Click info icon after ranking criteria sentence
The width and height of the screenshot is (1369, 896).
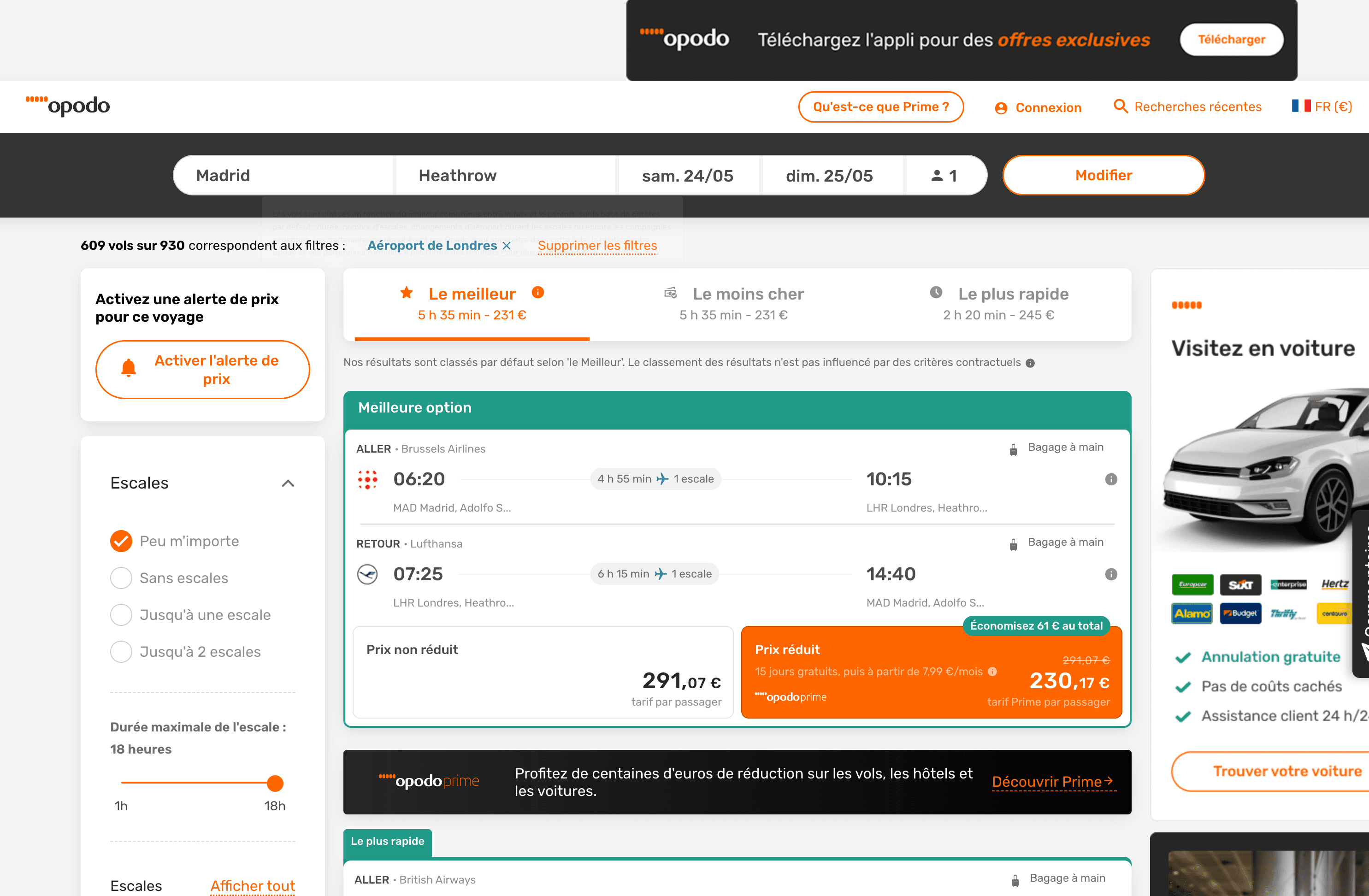1030,363
